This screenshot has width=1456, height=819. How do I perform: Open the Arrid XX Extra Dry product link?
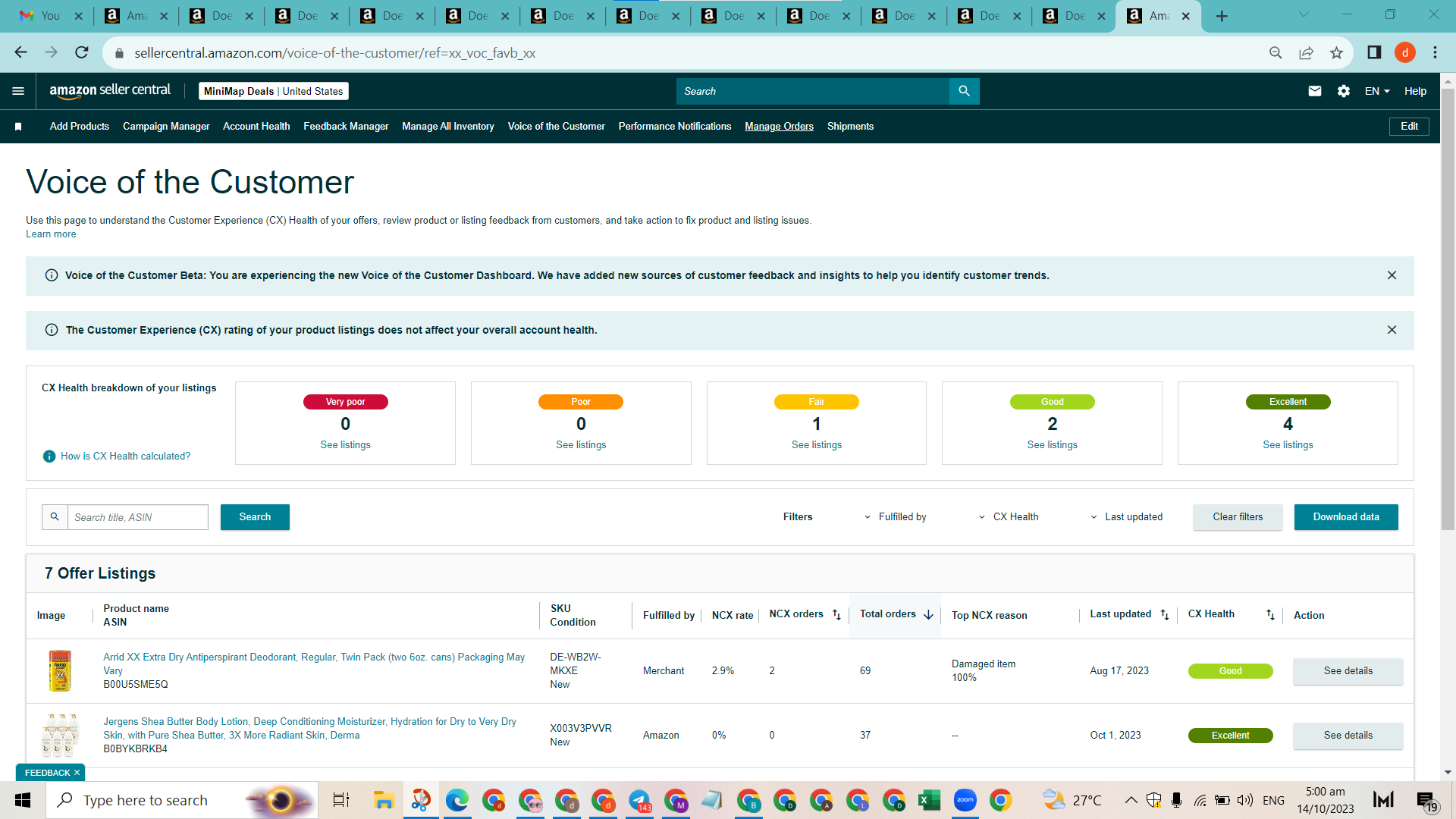click(314, 664)
